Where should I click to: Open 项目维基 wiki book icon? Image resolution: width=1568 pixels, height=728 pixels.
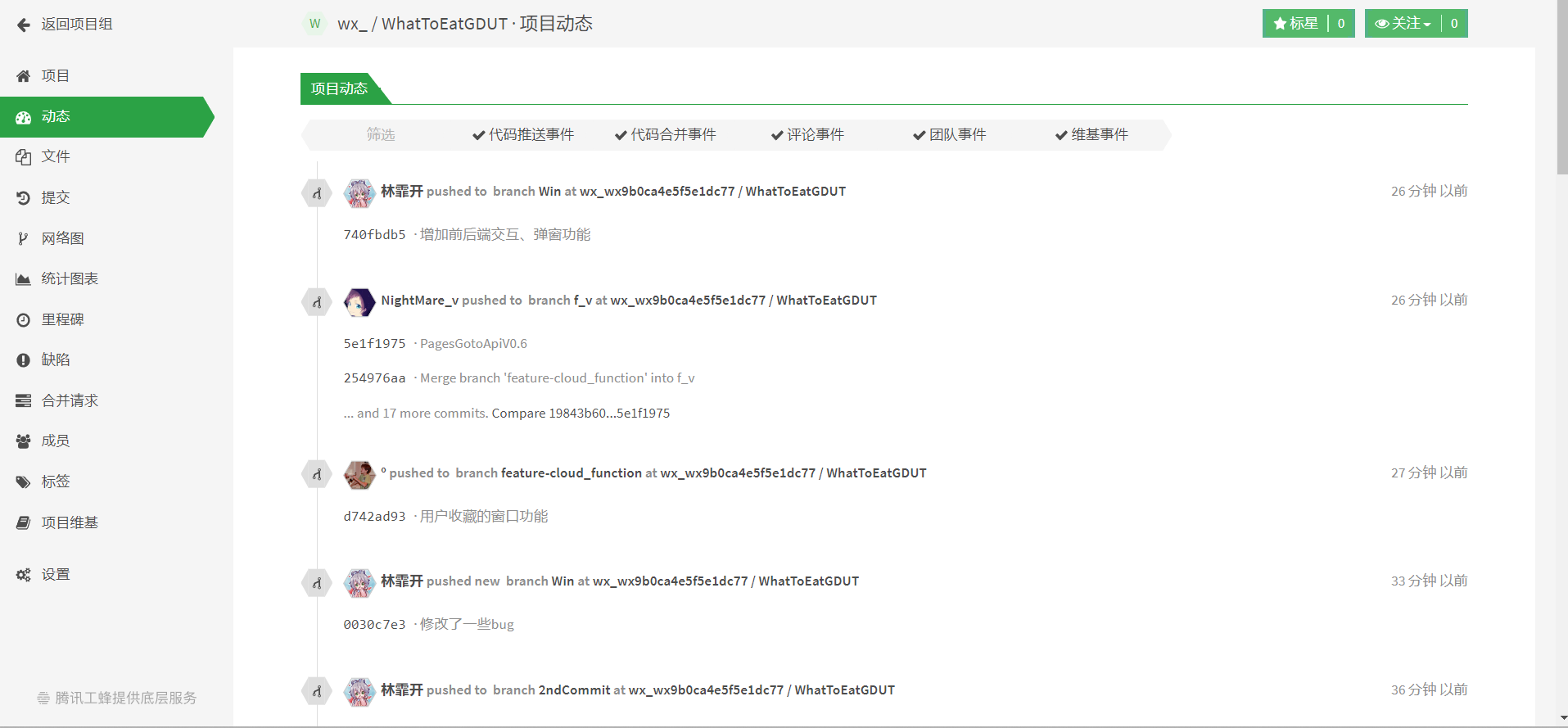(24, 522)
